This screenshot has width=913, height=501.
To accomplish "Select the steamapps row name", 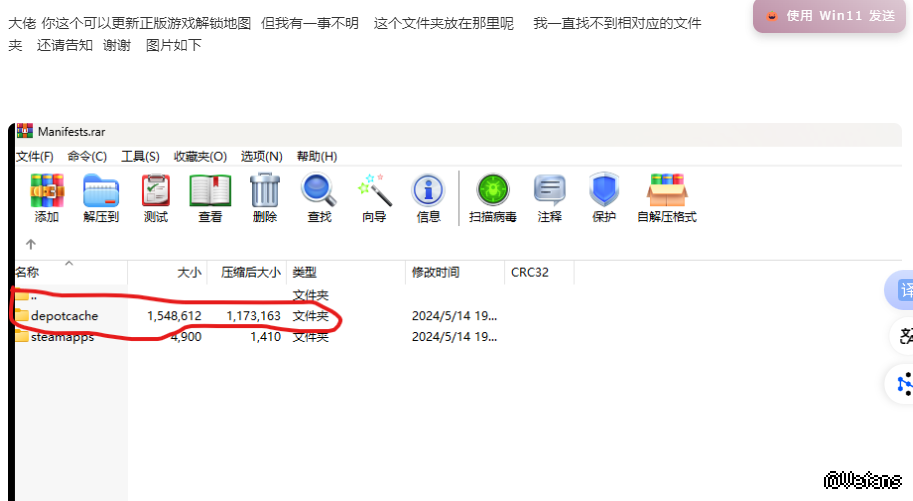I will (62, 337).
